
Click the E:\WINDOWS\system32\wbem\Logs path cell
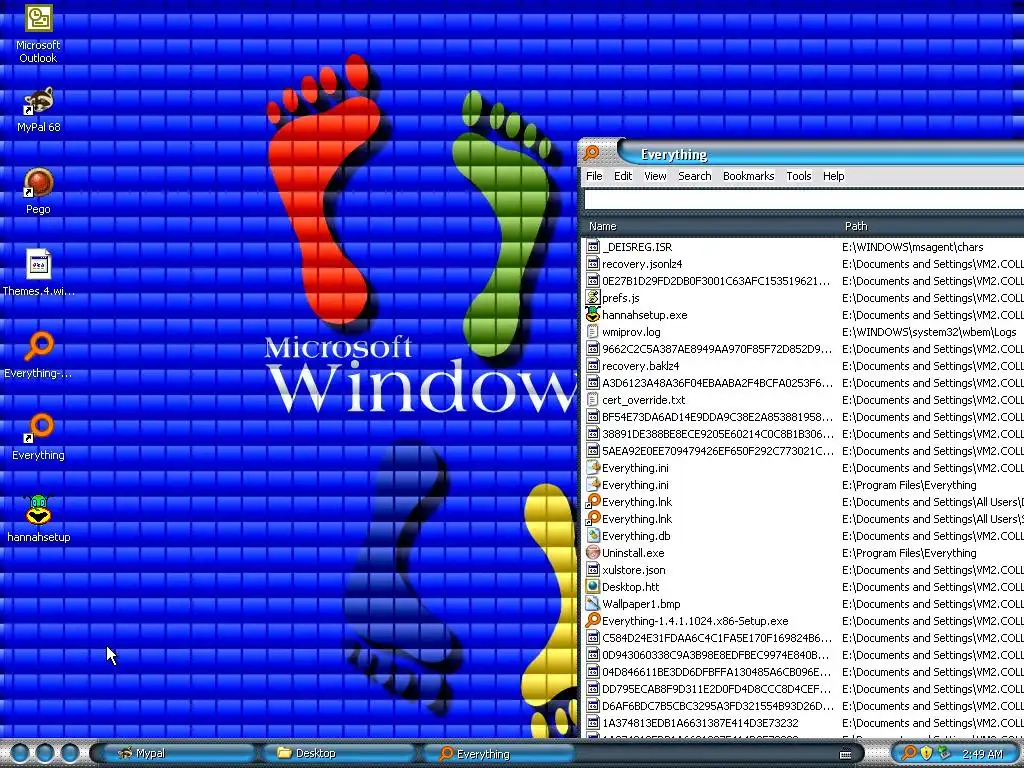(x=929, y=332)
